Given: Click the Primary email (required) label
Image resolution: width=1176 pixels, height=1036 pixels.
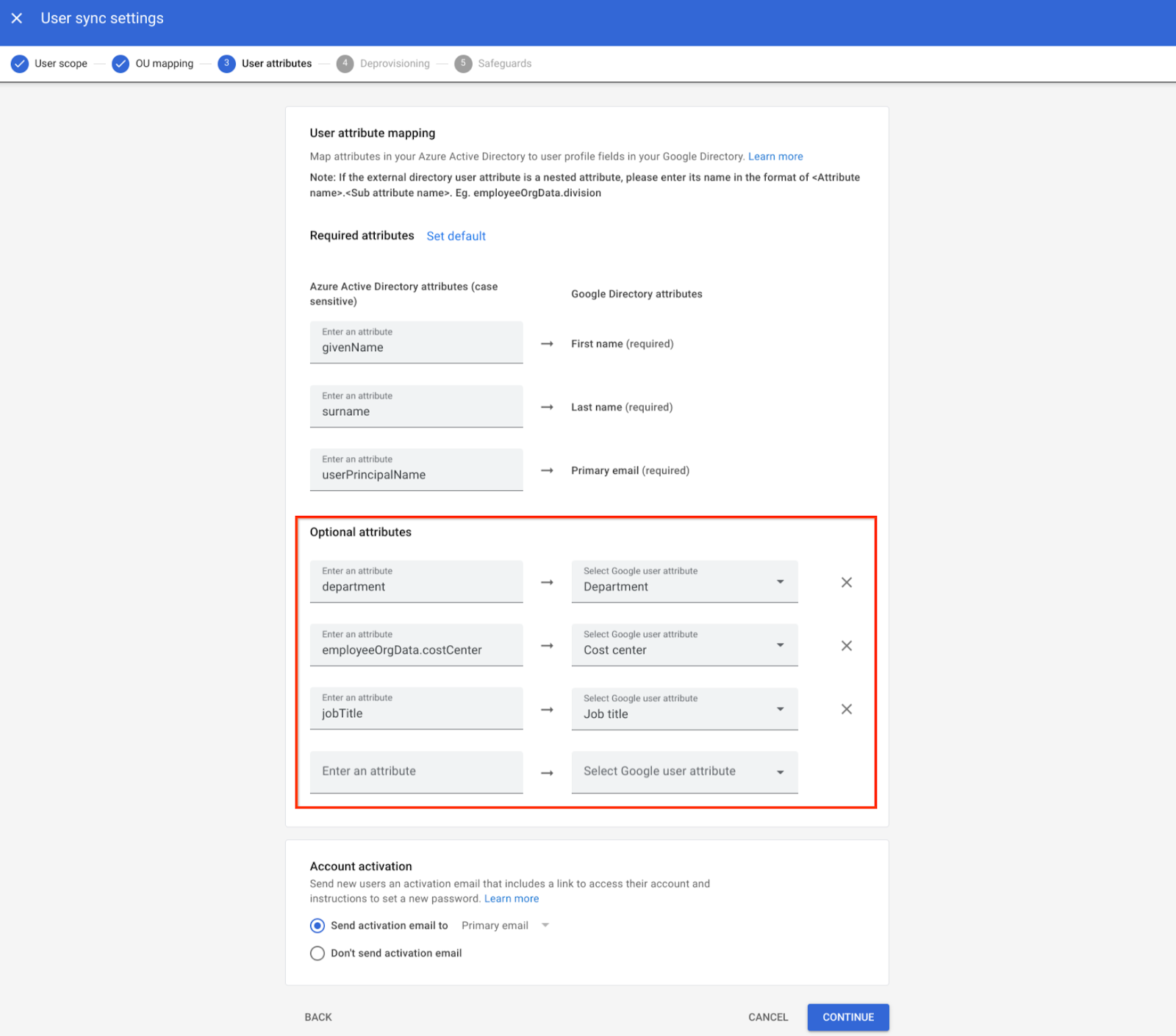Looking at the screenshot, I should (x=631, y=470).
